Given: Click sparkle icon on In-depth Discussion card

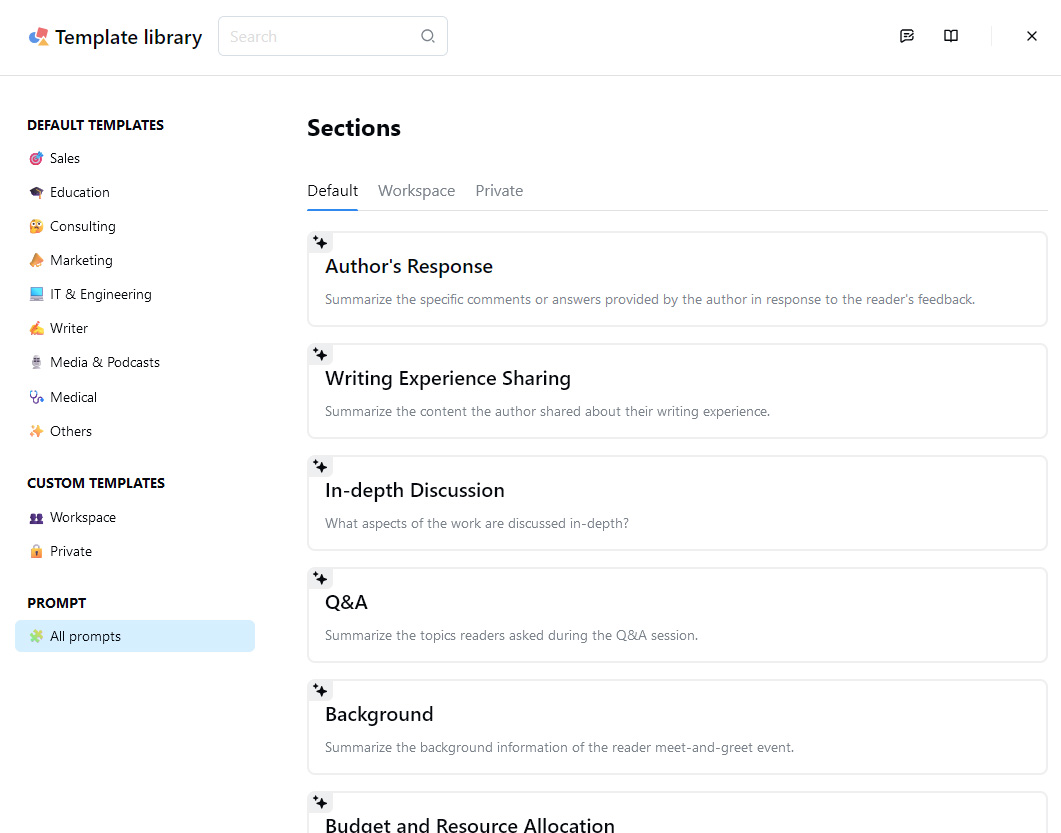Looking at the screenshot, I should tap(321, 466).
